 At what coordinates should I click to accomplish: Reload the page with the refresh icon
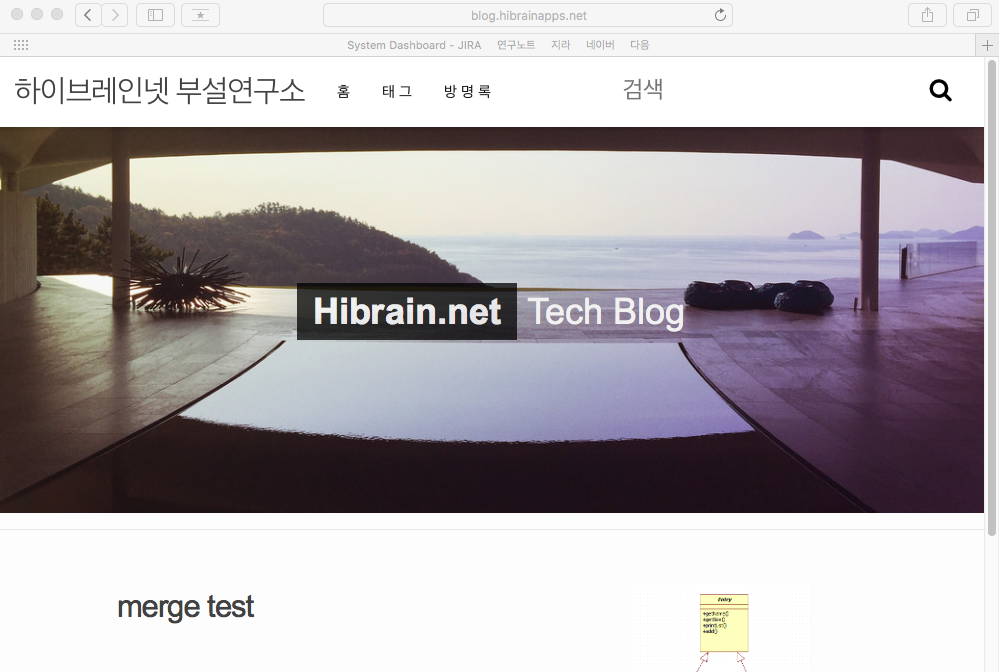pos(720,15)
